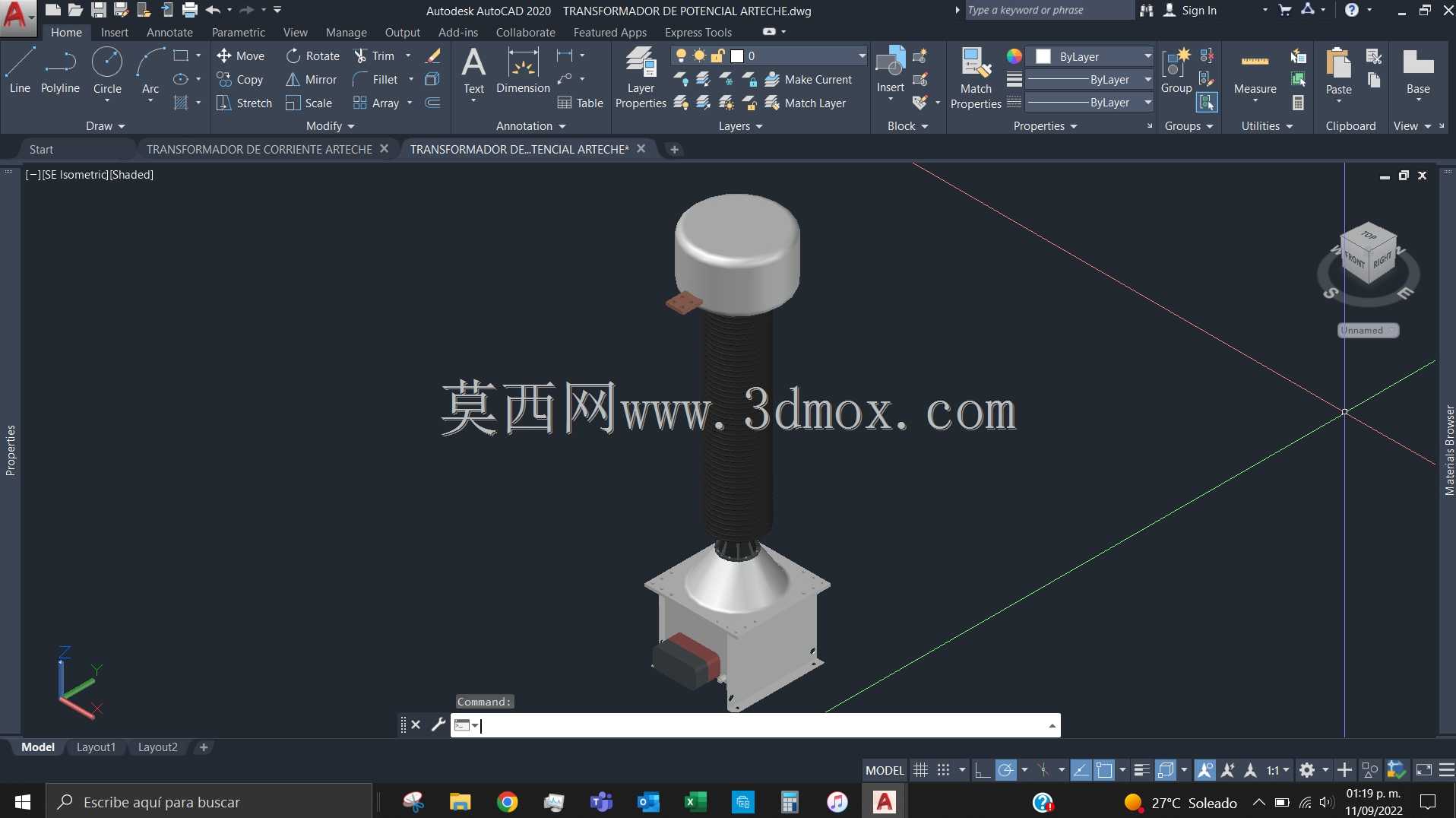Screen dimensions: 1456x818
Task: Click the object color wheel swatch
Action: (x=1014, y=56)
